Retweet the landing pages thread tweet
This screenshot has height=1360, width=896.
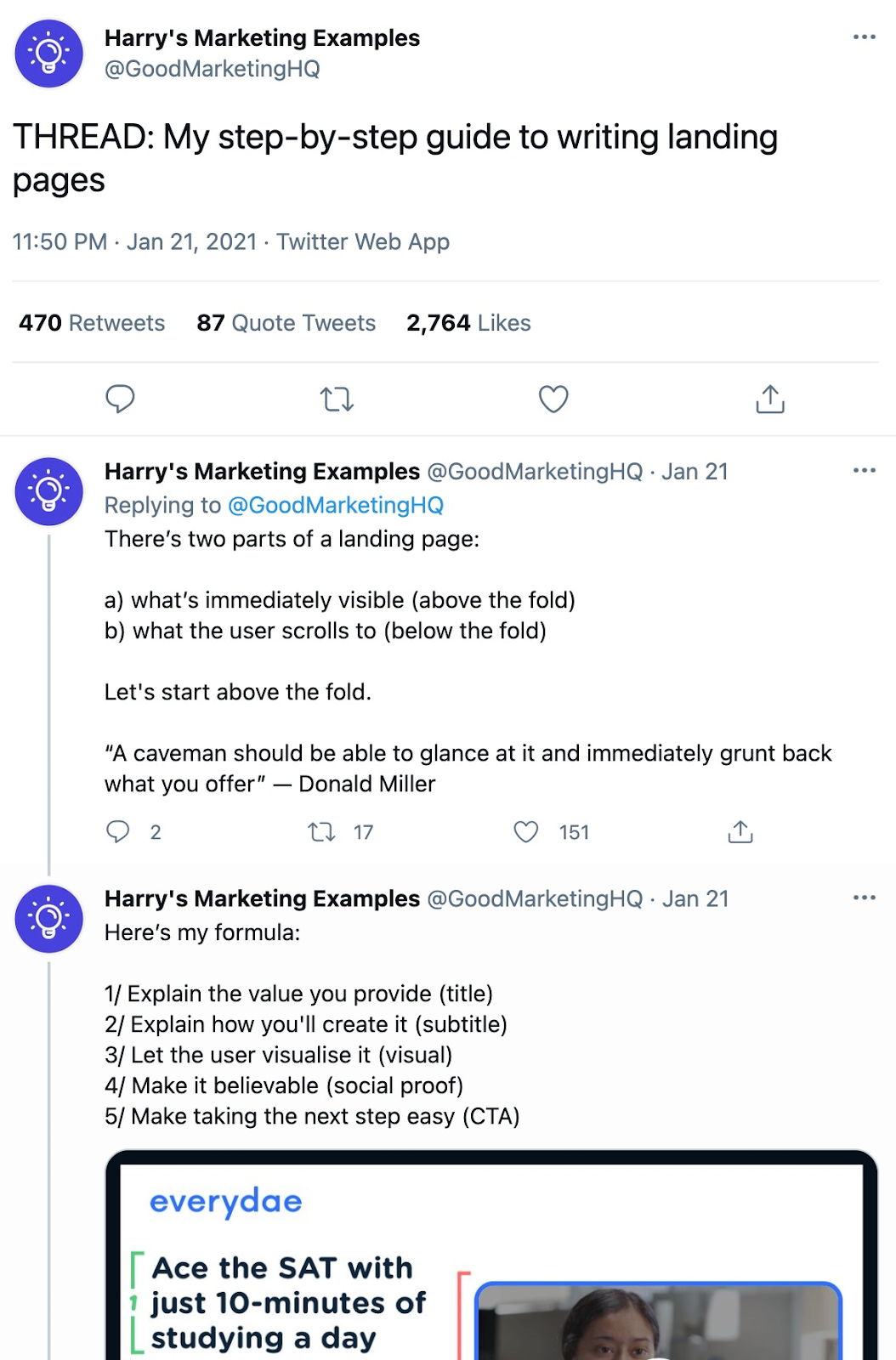(337, 399)
